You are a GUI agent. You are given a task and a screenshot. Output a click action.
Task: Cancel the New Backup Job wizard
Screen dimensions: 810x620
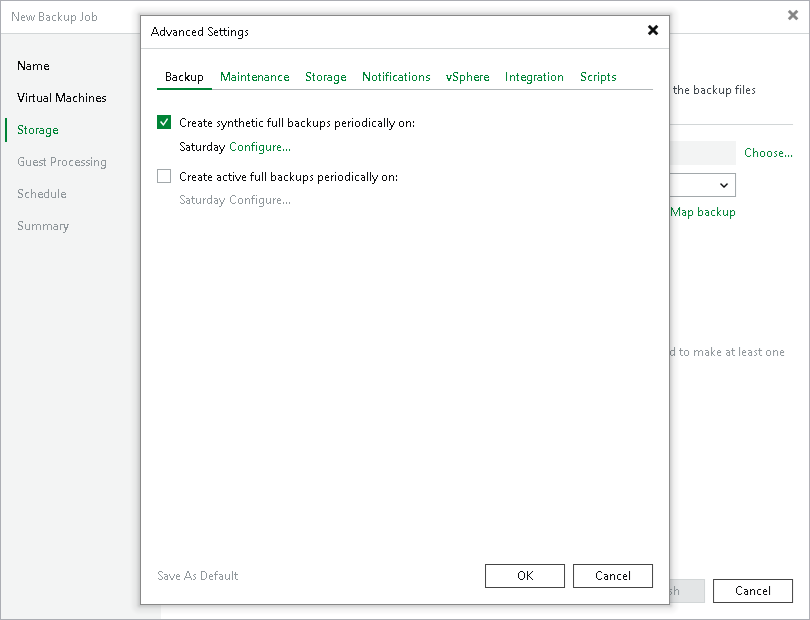coord(752,590)
